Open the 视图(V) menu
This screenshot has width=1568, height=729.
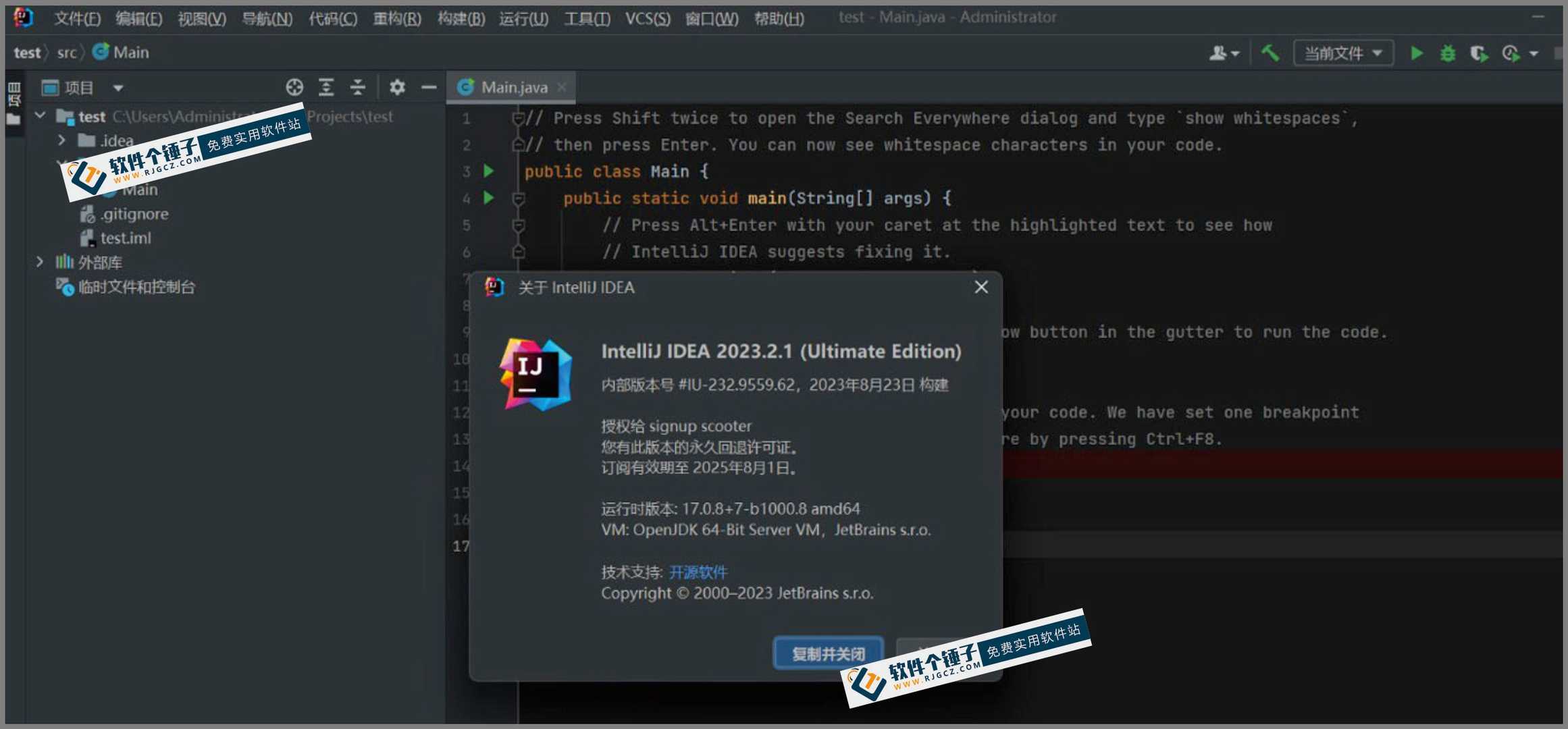(201, 18)
